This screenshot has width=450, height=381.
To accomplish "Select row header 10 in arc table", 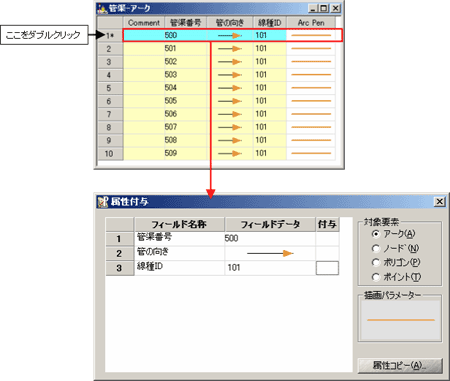I will [x=110, y=154].
